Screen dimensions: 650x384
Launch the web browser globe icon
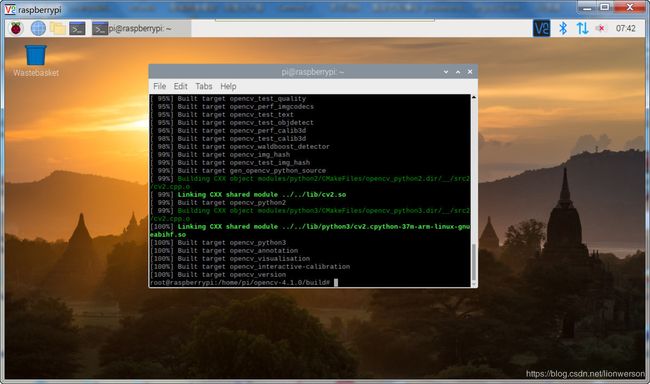point(38,29)
